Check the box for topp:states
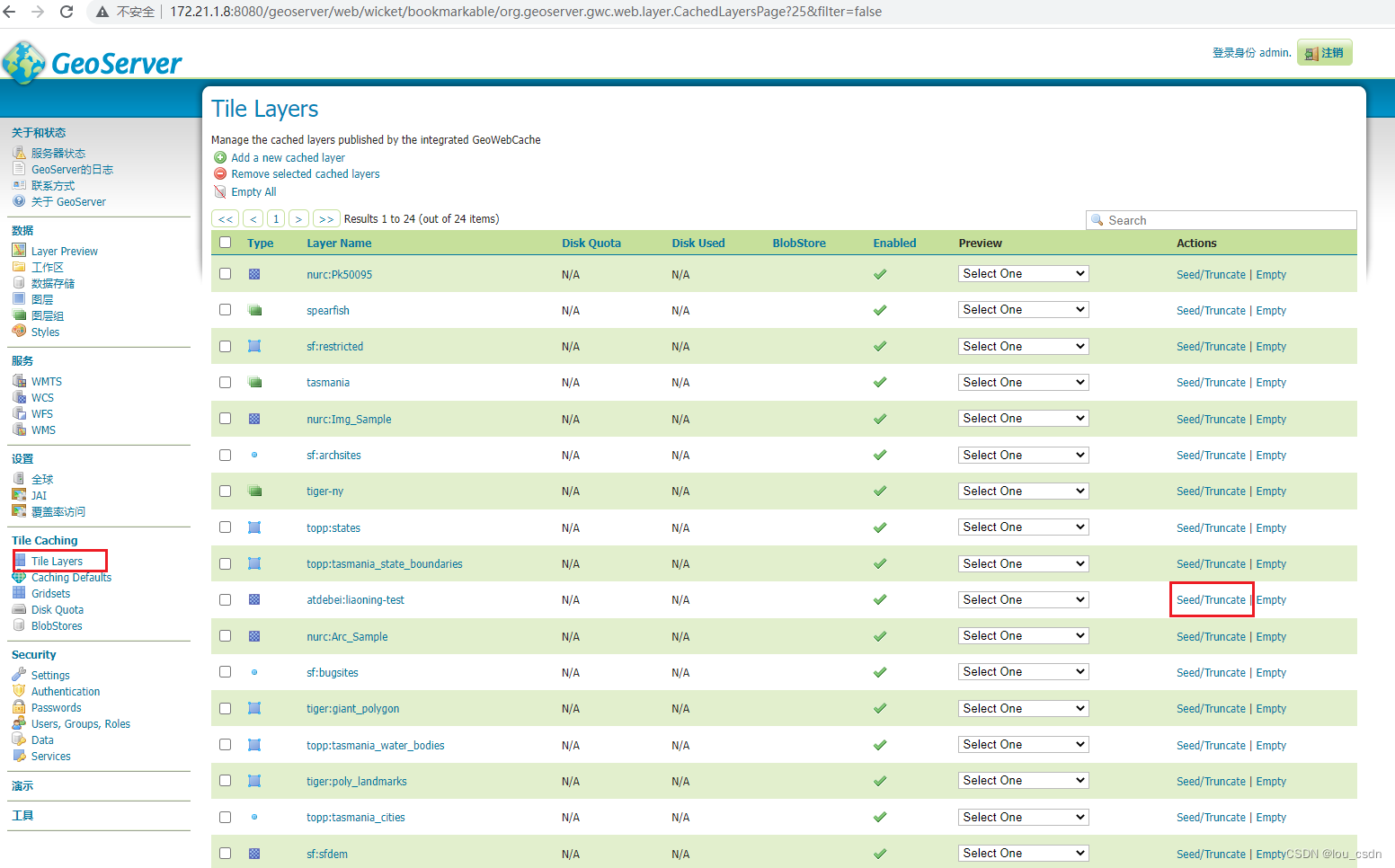This screenshot has height=868, width=1395. tap(226, 527)
